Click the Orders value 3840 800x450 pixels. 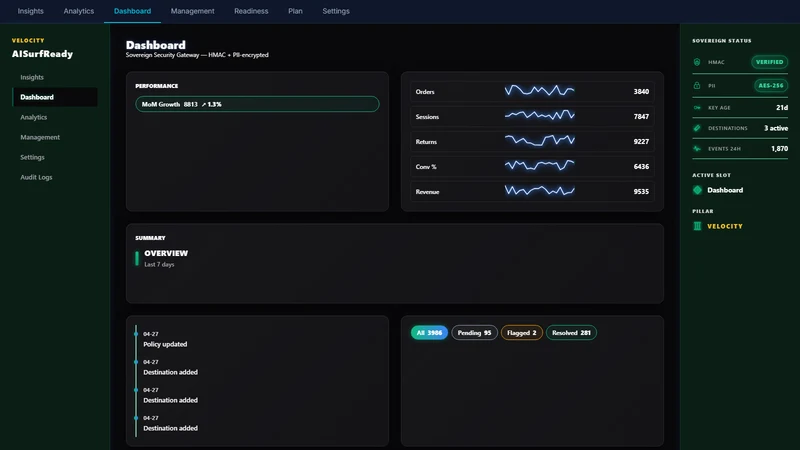641,92
